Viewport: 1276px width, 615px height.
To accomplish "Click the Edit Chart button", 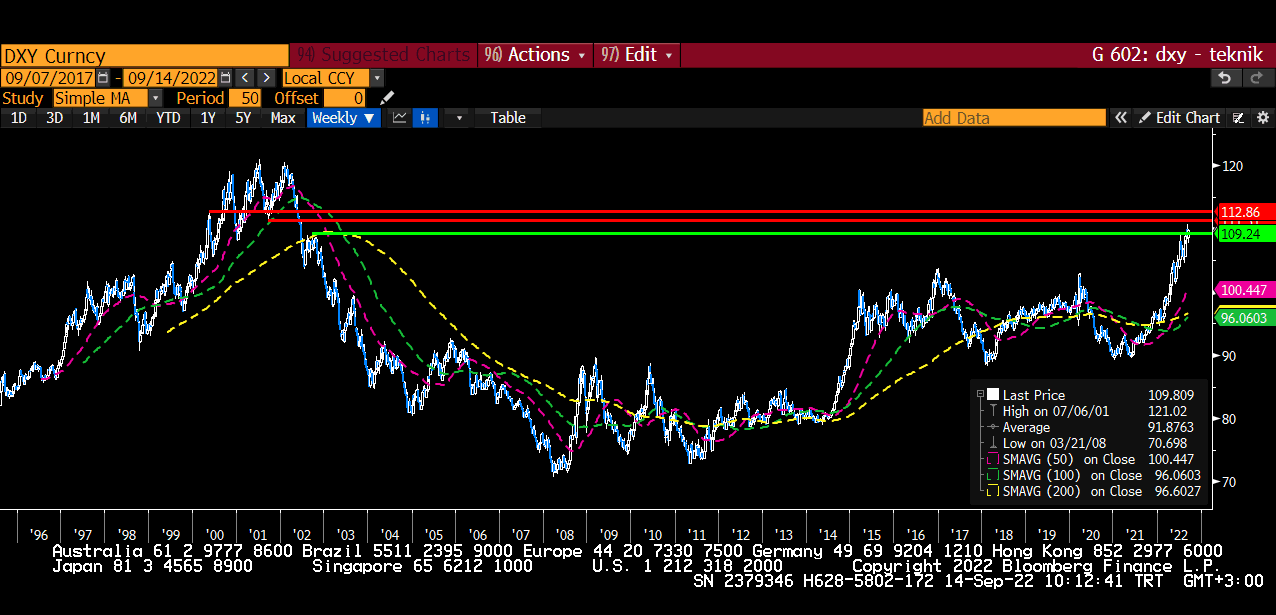I will point(1180,118).
